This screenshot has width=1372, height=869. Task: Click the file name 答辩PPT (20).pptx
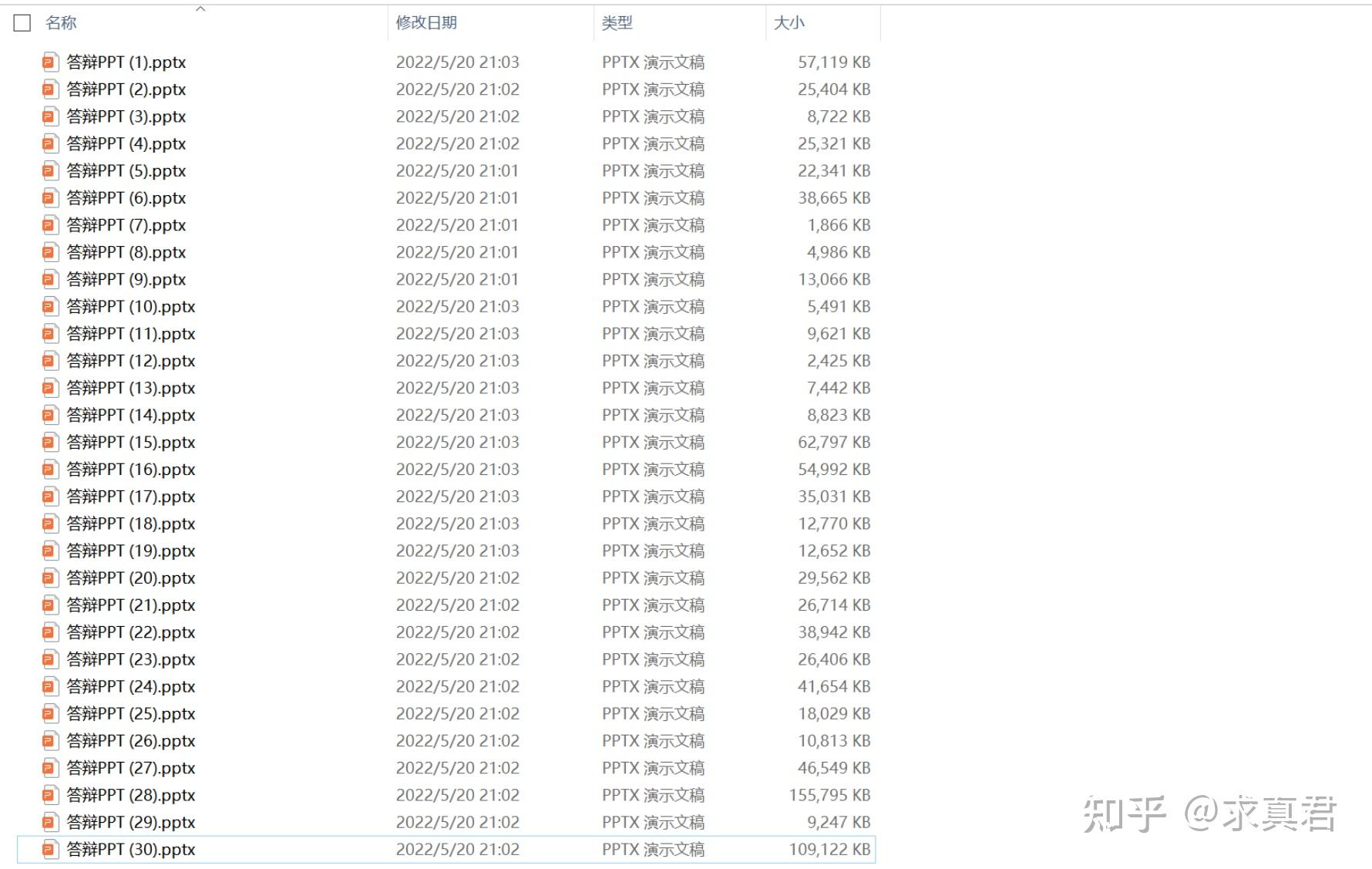click(131, 578)
